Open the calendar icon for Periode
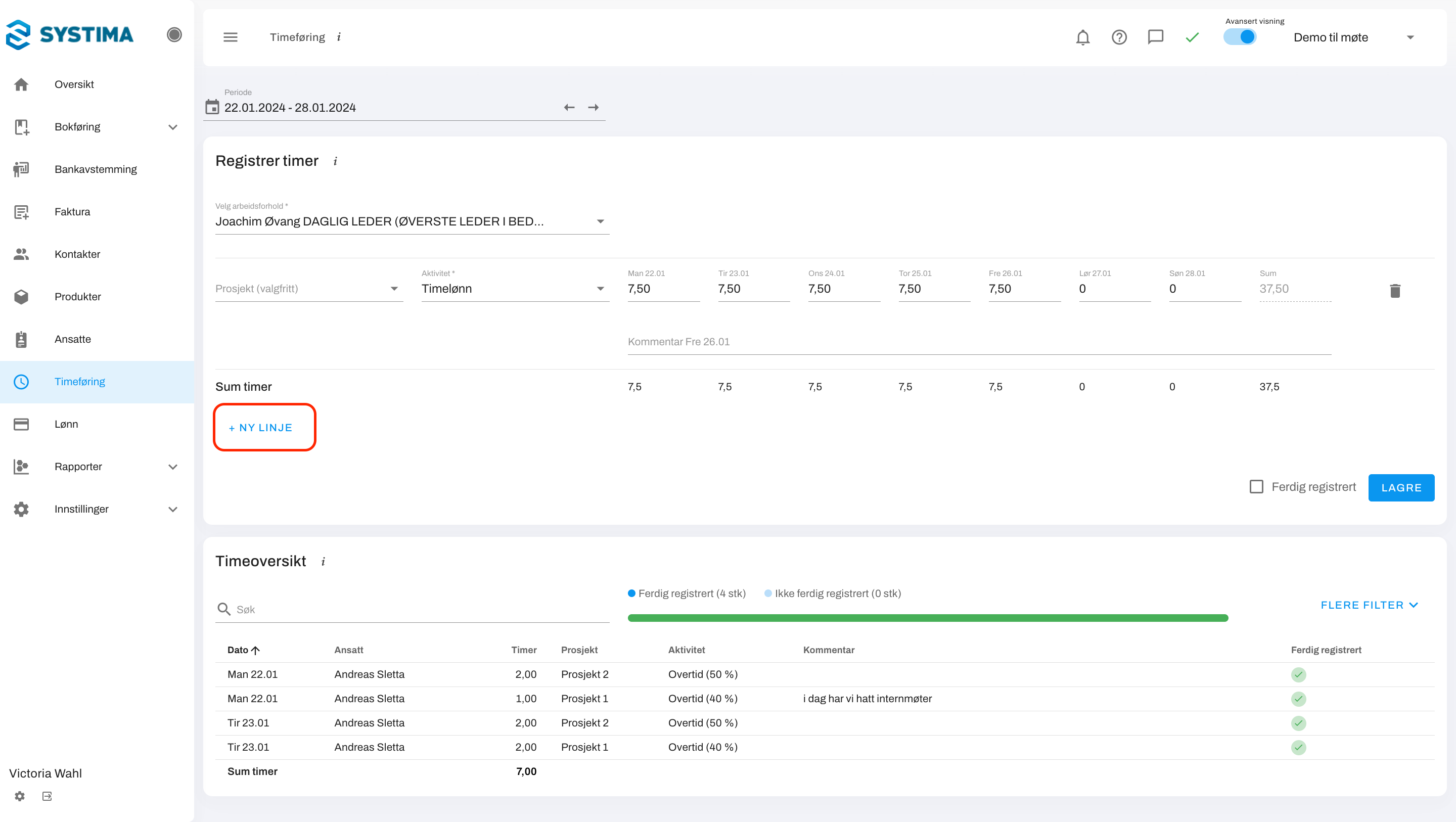Image resolution: width=1456 pixels, height=822 pixels. point(212,107)
